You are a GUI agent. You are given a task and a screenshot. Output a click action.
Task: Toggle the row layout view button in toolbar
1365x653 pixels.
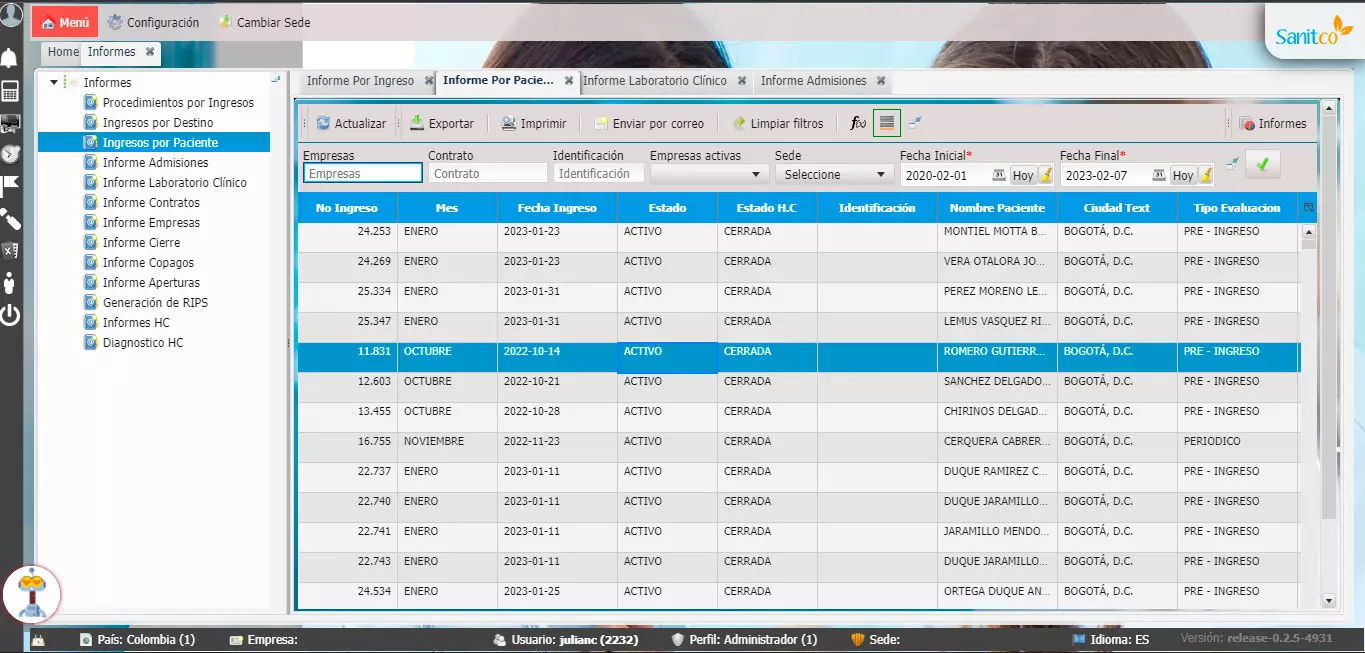click(886, 123)
